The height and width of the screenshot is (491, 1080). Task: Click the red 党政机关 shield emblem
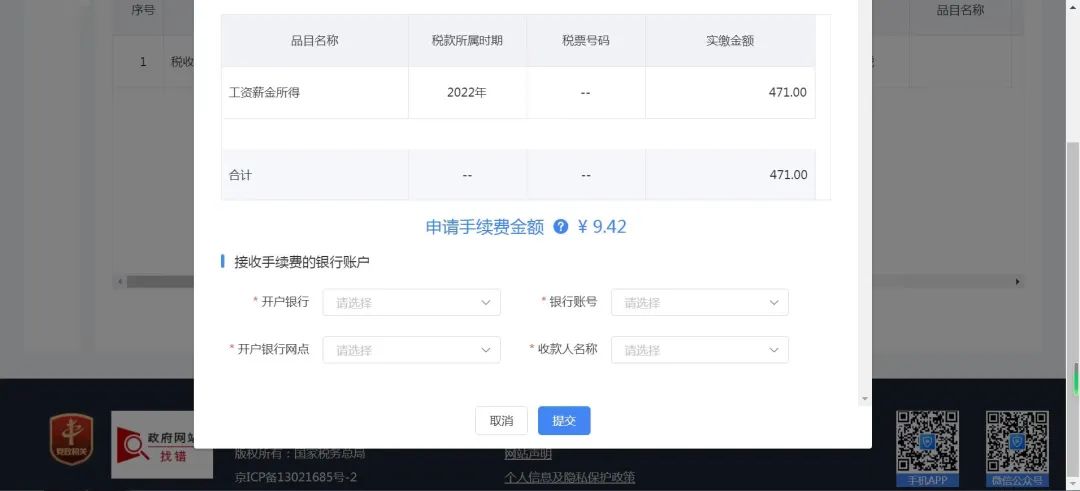click(71, 439)
